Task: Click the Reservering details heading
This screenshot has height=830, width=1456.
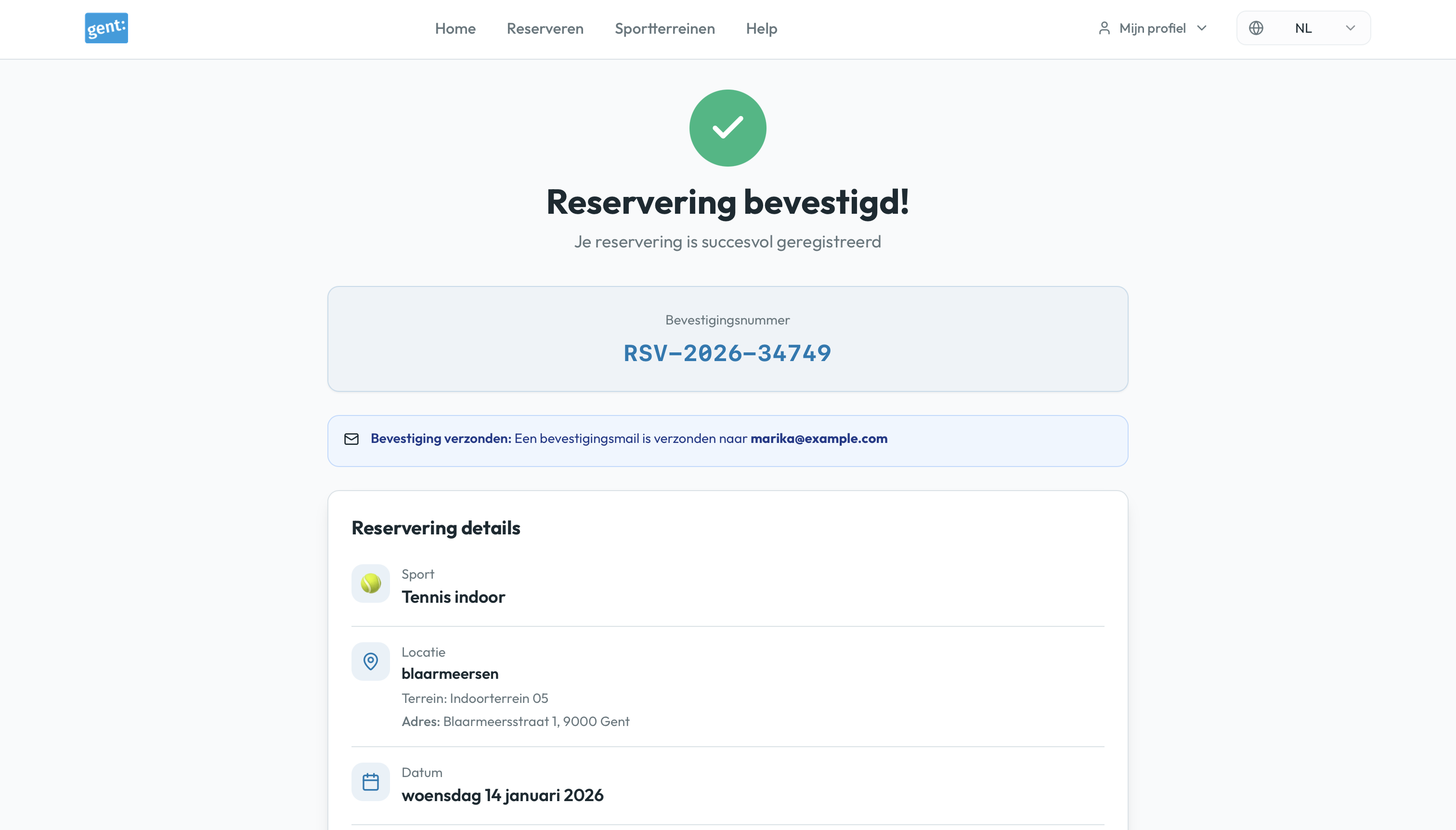Action: [436, 528]
